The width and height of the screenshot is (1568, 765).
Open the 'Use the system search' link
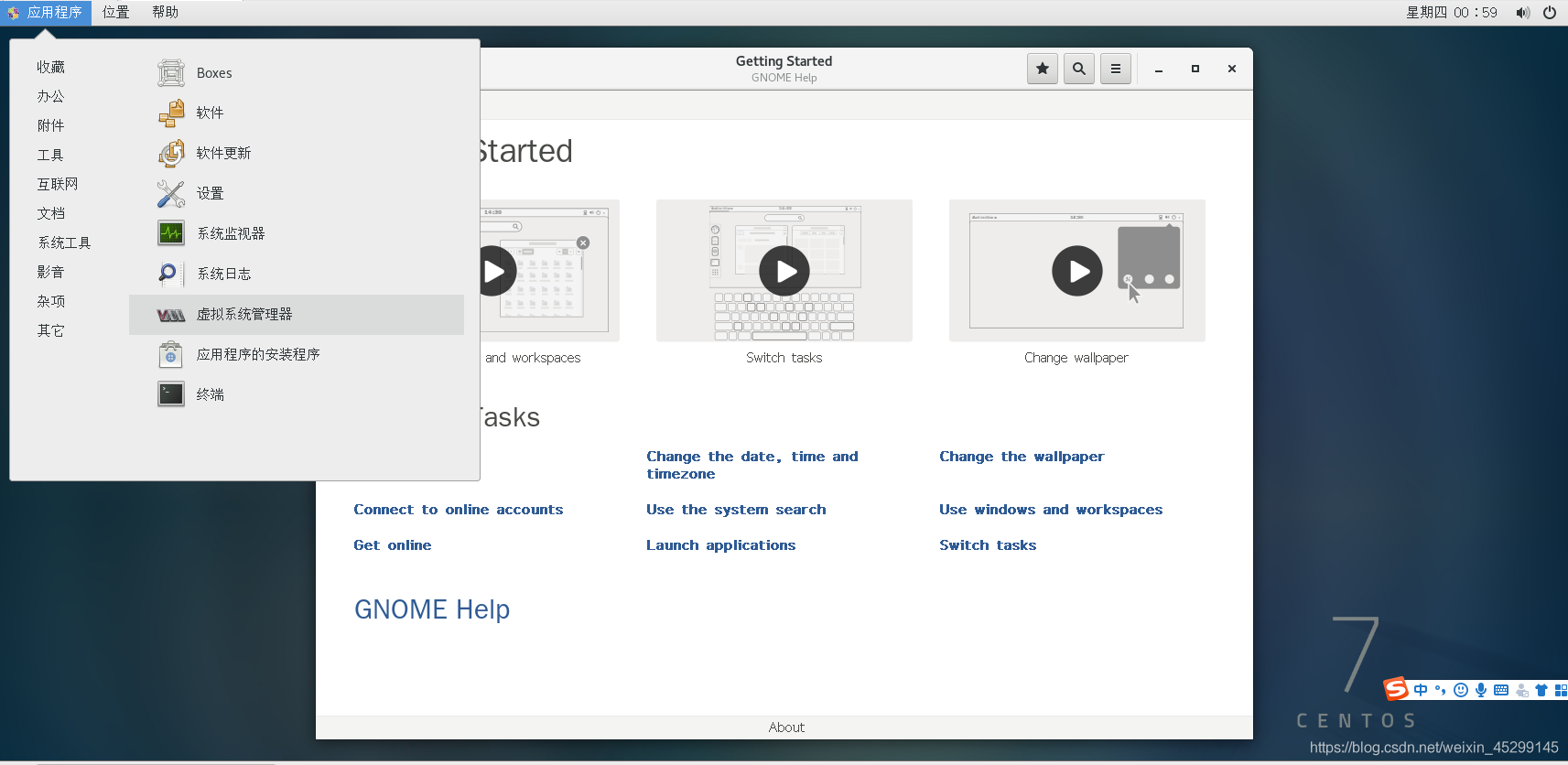[736, 510]
